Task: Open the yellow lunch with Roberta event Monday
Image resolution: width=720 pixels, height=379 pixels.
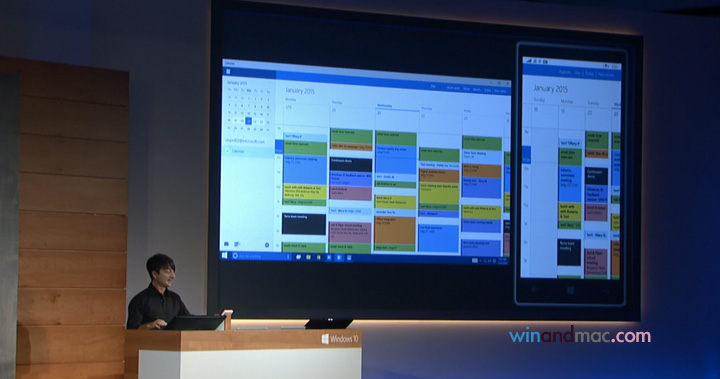Action: click(x=305, y=192)
